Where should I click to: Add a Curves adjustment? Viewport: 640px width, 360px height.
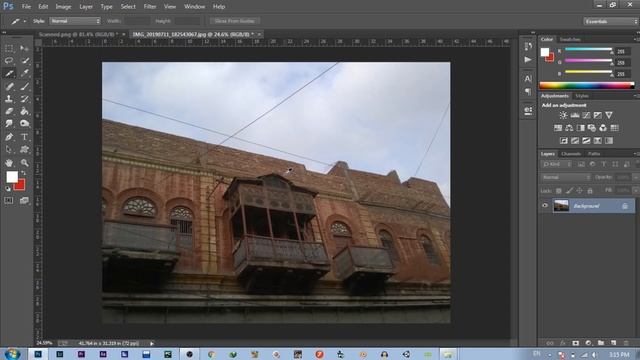(586, 115)
